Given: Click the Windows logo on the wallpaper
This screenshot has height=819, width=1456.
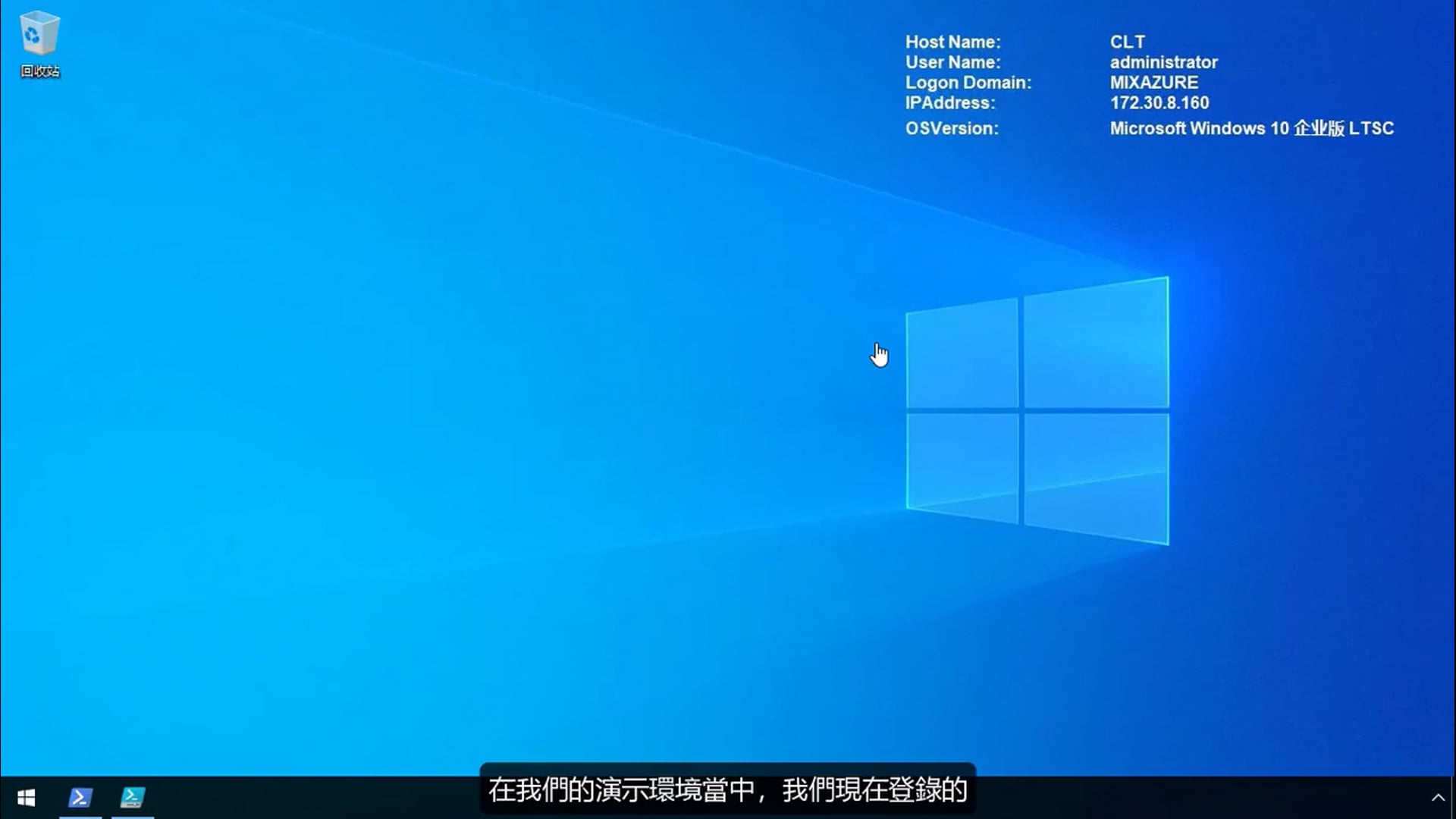Looking at the screenshot, I should [1037, 409].
